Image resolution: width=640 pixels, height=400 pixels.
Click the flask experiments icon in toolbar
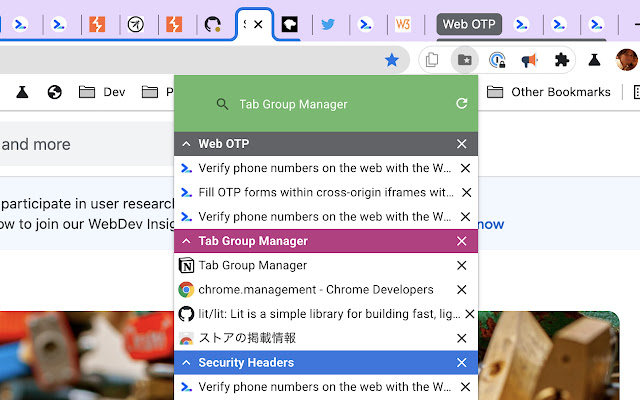[594, 60]
